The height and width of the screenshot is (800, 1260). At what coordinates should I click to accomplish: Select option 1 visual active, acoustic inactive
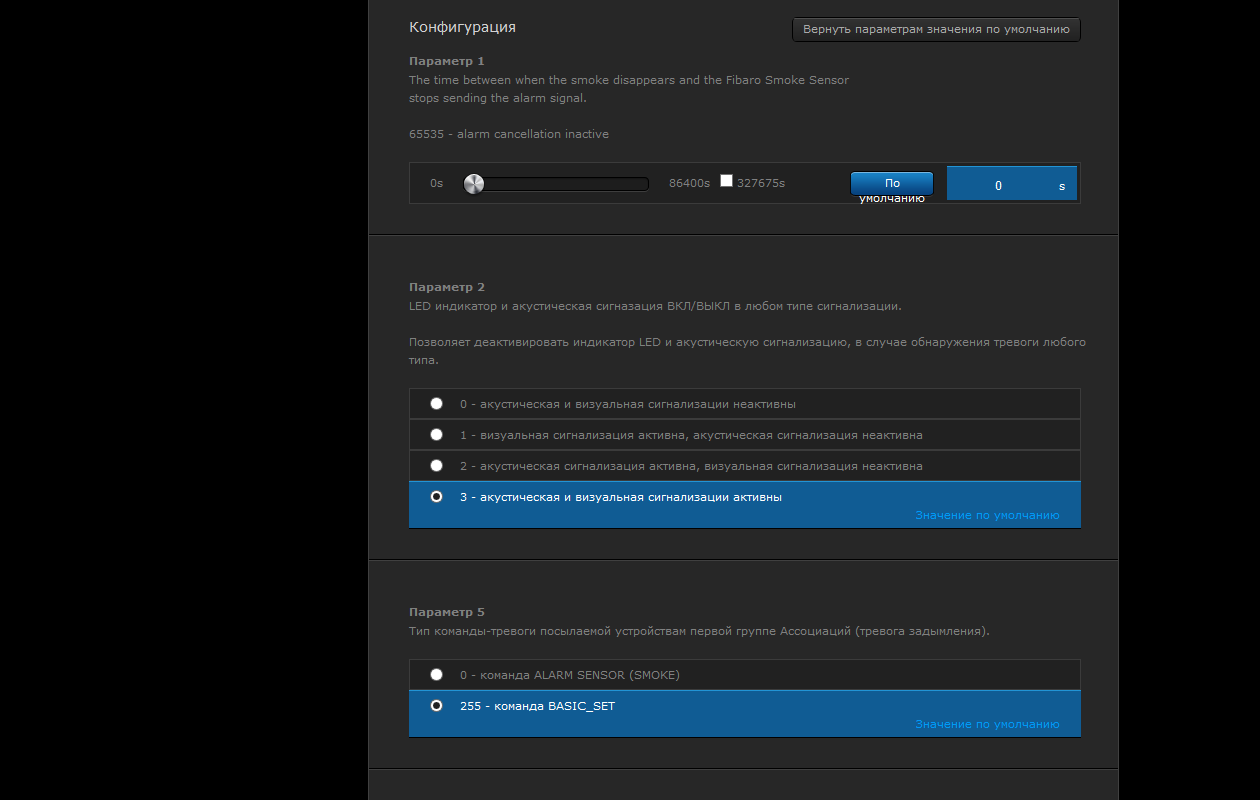click(436, 435)
